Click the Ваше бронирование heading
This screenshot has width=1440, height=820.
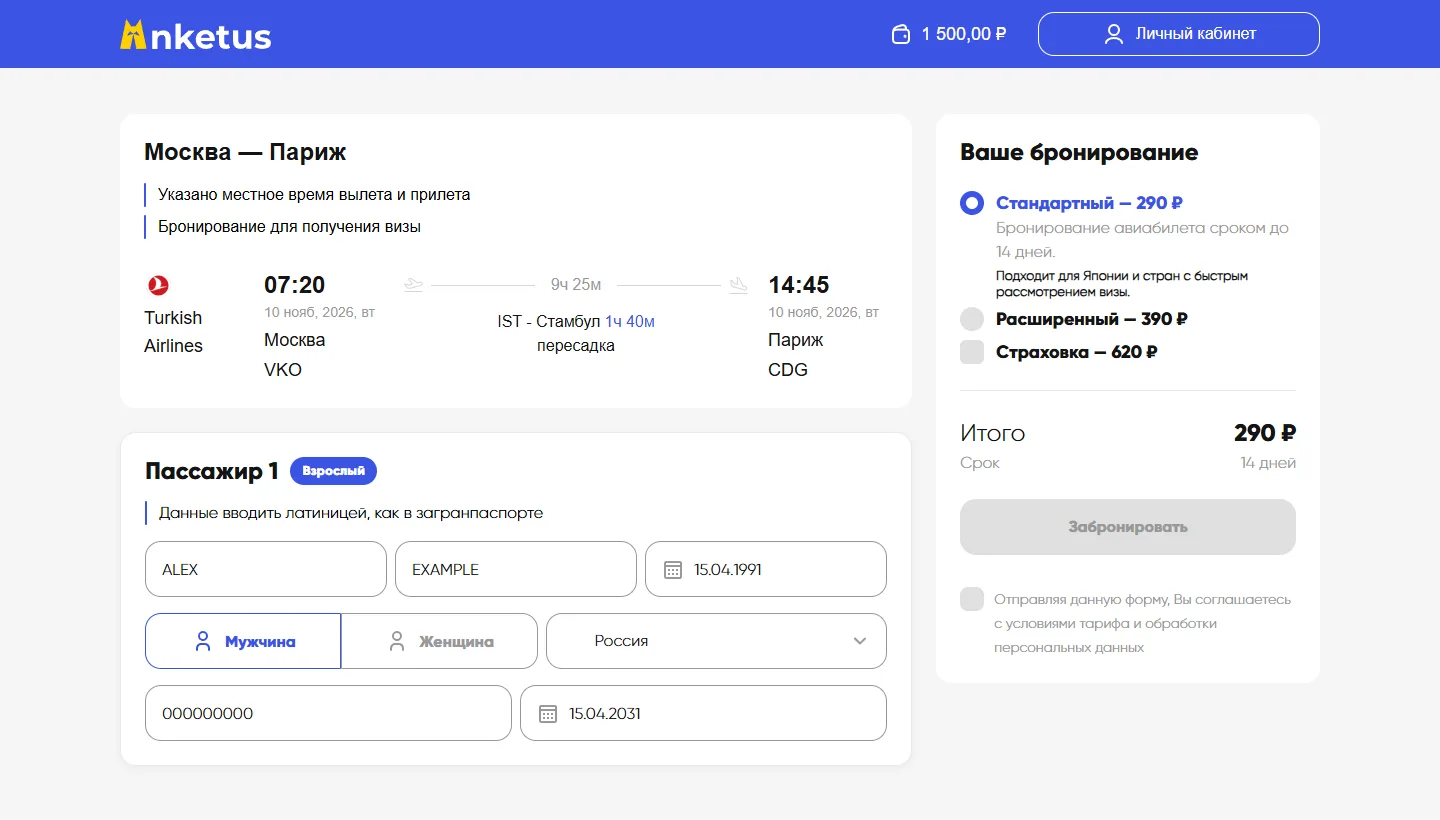pos(1079,152)
